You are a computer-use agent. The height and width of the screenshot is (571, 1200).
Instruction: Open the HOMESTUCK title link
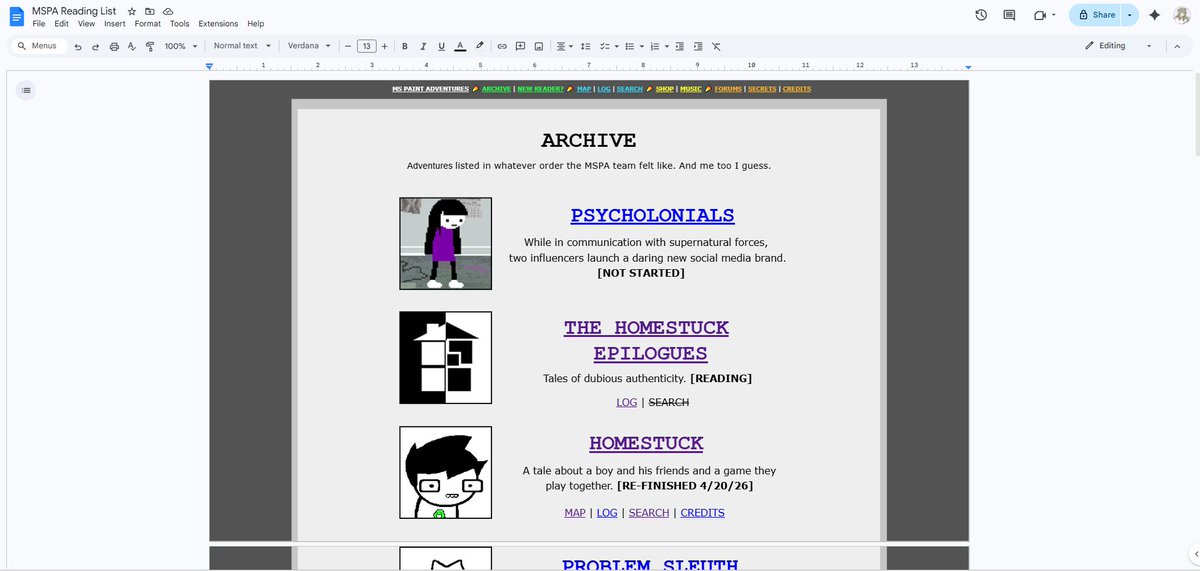[x=646, y=443]
